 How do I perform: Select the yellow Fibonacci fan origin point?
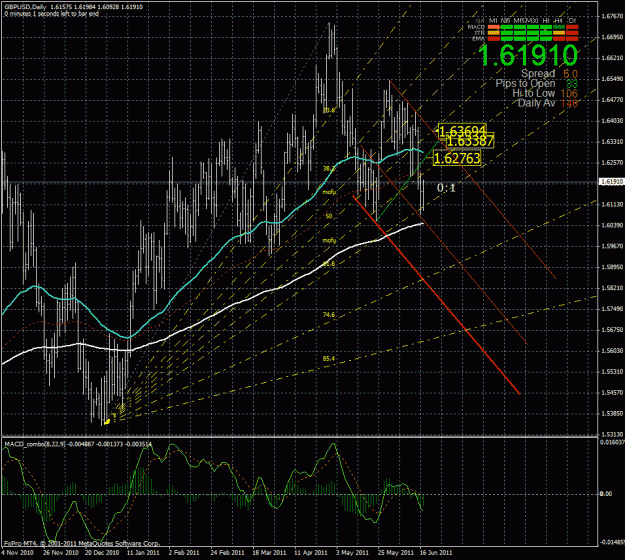[107, 421]
